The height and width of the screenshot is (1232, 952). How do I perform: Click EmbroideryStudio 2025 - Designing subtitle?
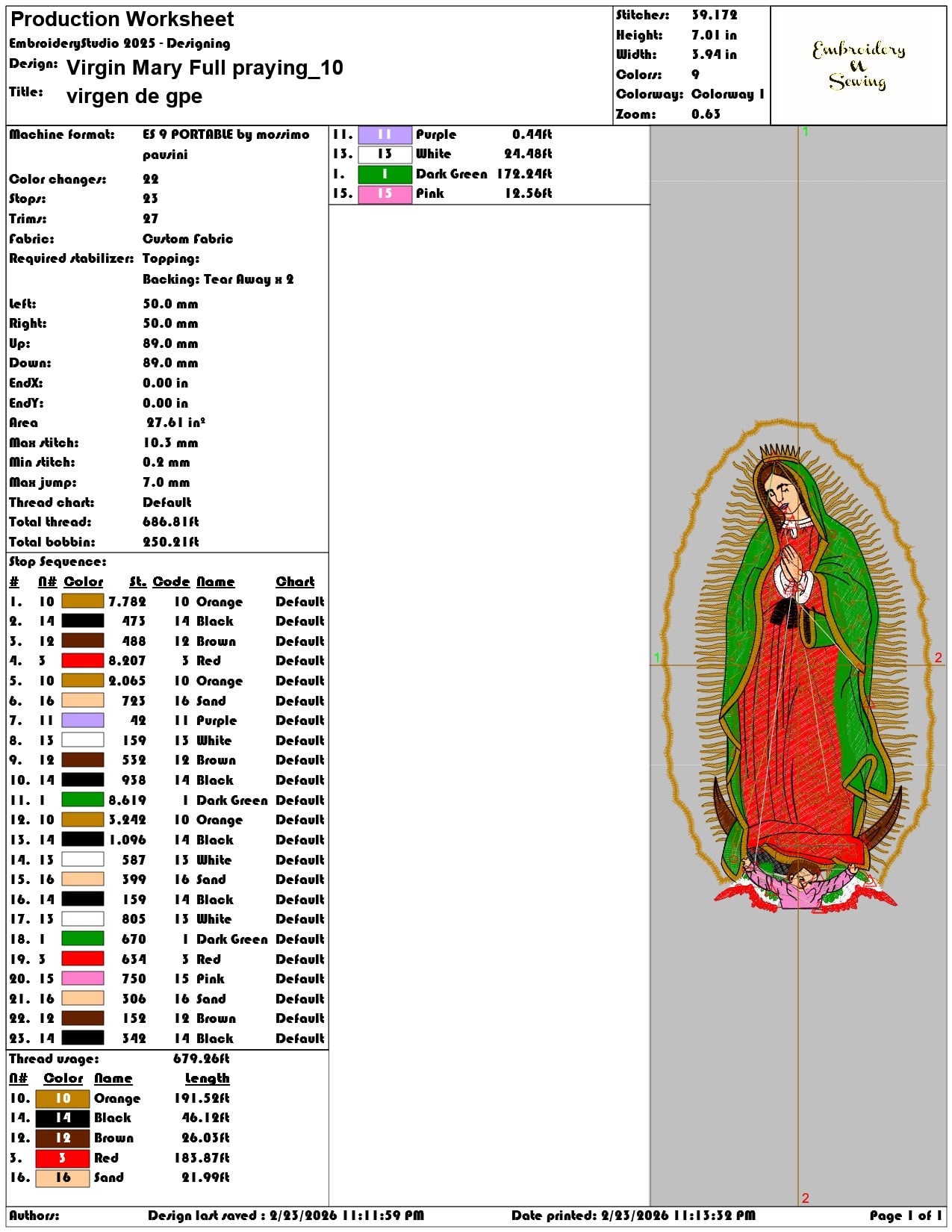click(119, 44)
